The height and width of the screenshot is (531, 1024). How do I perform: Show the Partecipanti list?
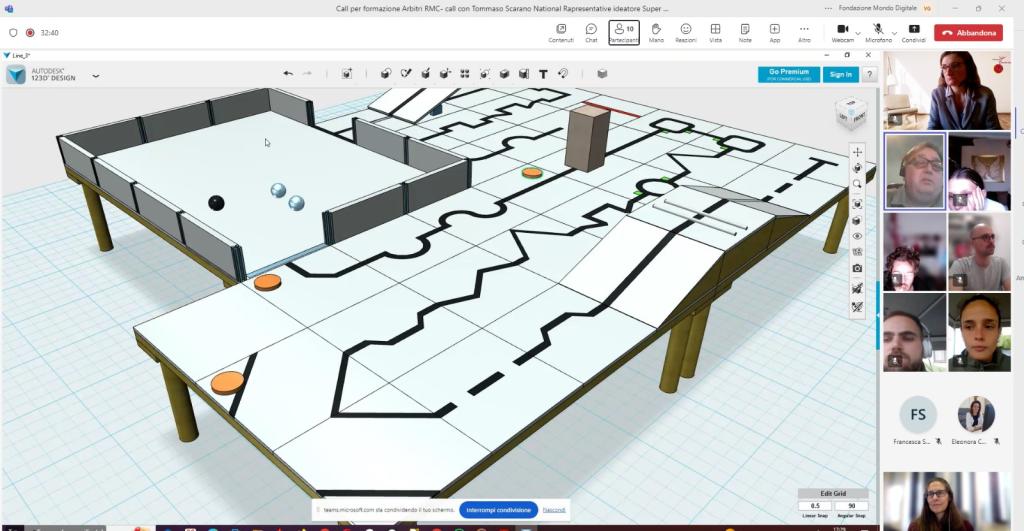(624, 33)
